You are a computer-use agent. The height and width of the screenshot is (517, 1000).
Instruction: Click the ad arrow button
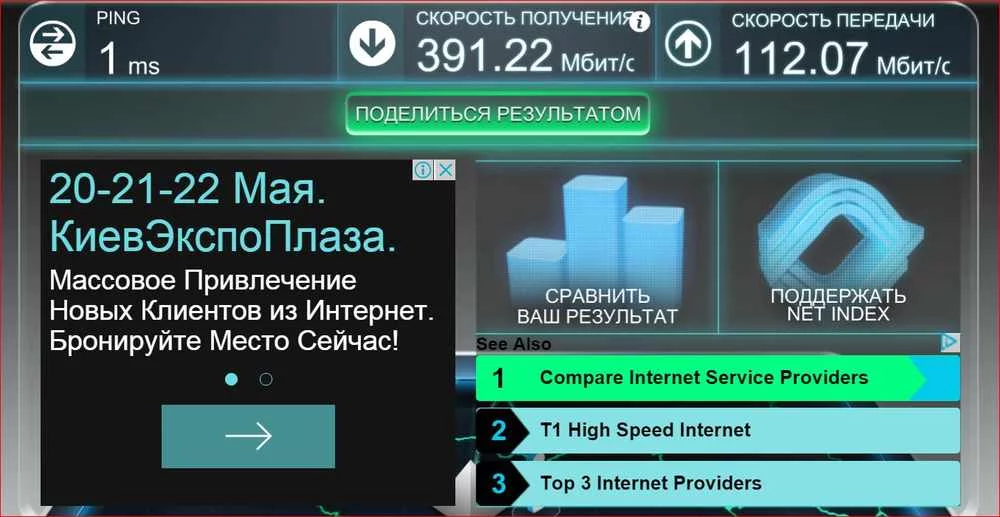[248, 437]
